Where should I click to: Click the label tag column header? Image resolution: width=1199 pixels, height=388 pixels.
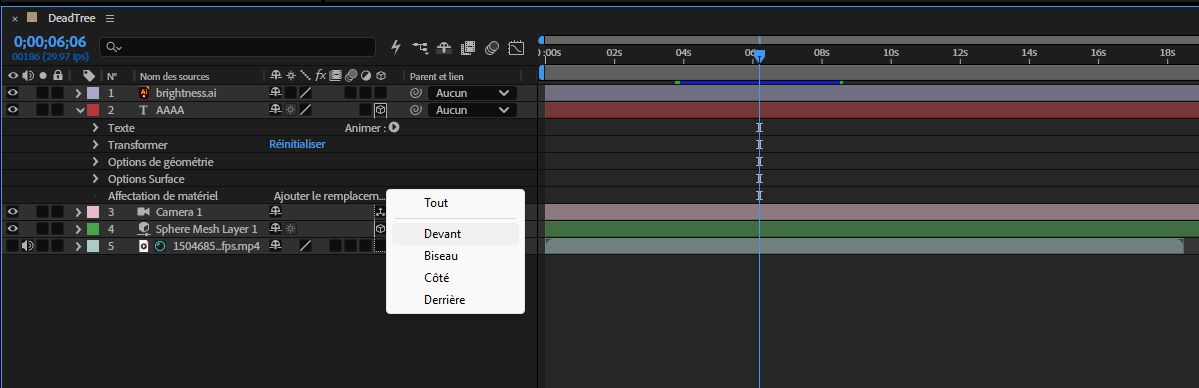click(89, 76)
